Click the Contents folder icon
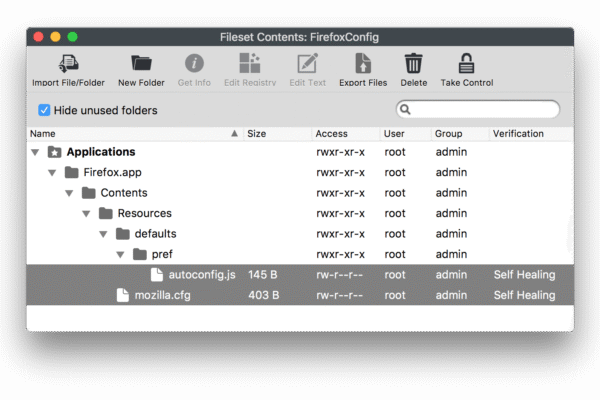600x400 pixels. coord(88,193)
